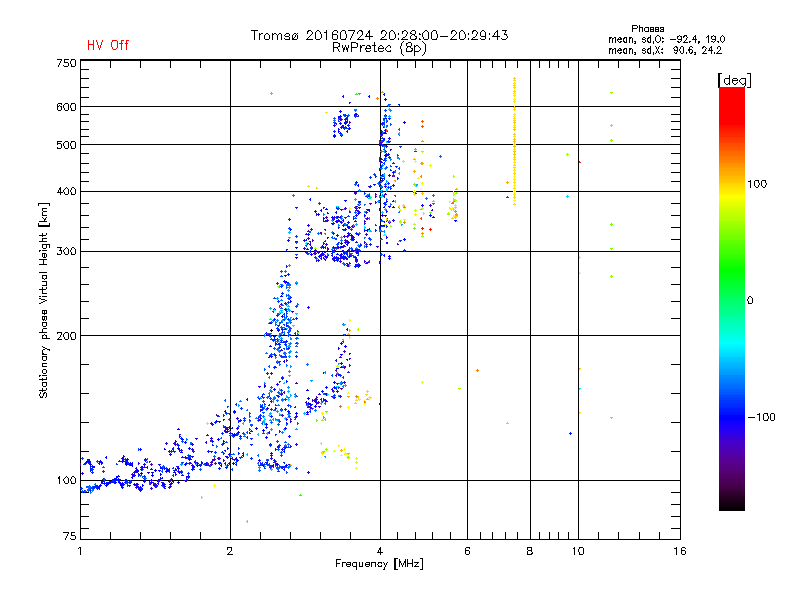The width and height of the screenshot is (800, 600).
Task: Click the '600' height axis tick label
Action: click(67, 107)
